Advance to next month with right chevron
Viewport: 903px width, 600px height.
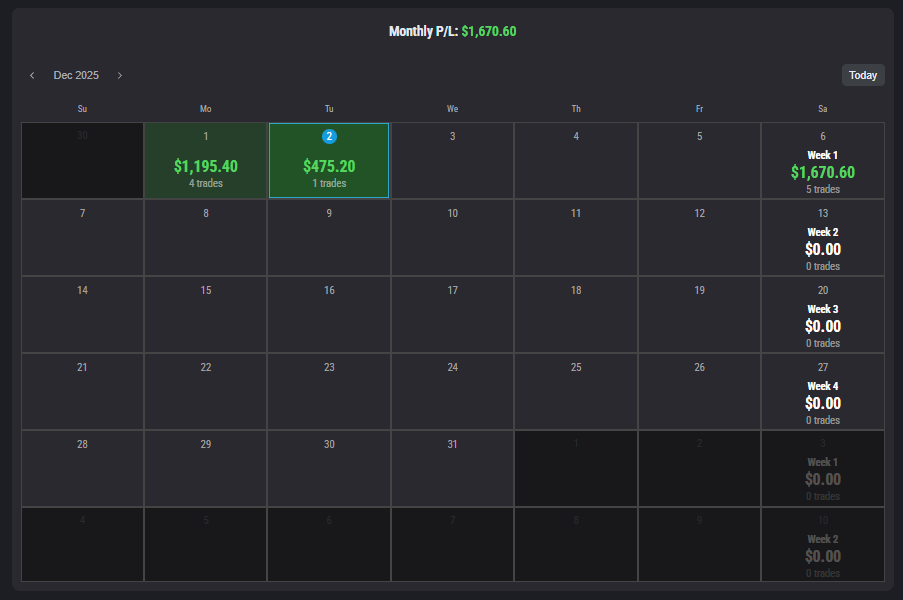click(120, 76)
